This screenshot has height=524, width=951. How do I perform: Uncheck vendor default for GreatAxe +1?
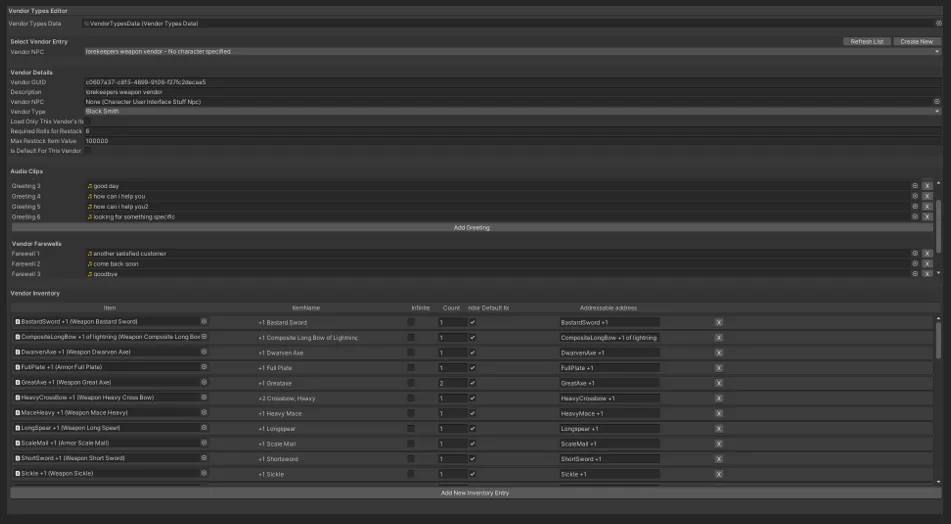coord(472,383)
